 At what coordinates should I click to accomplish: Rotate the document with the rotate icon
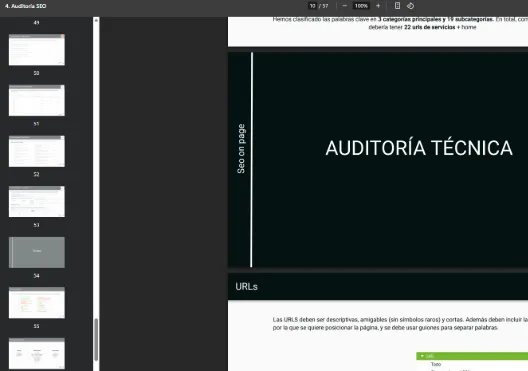(x=410, y=6)
